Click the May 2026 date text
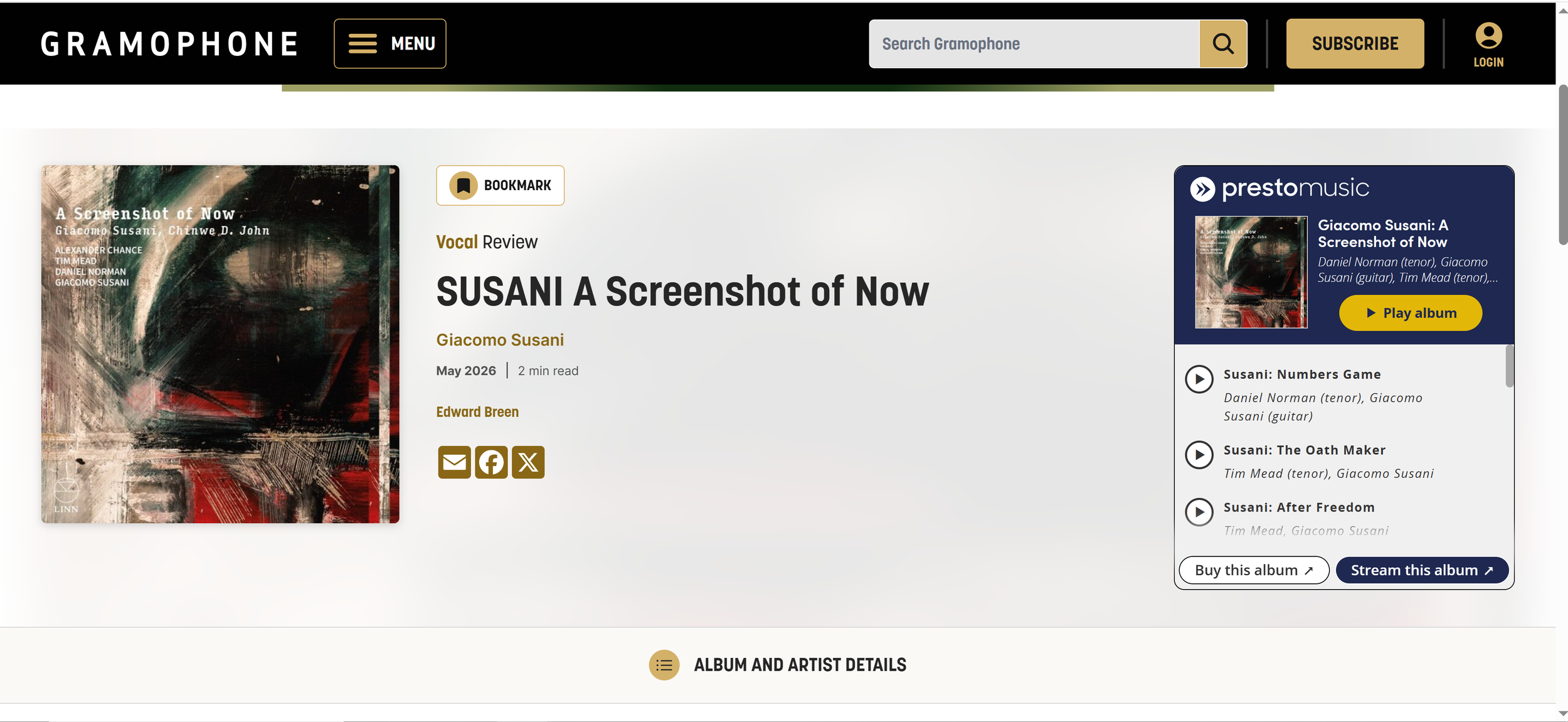 (466, 371)
